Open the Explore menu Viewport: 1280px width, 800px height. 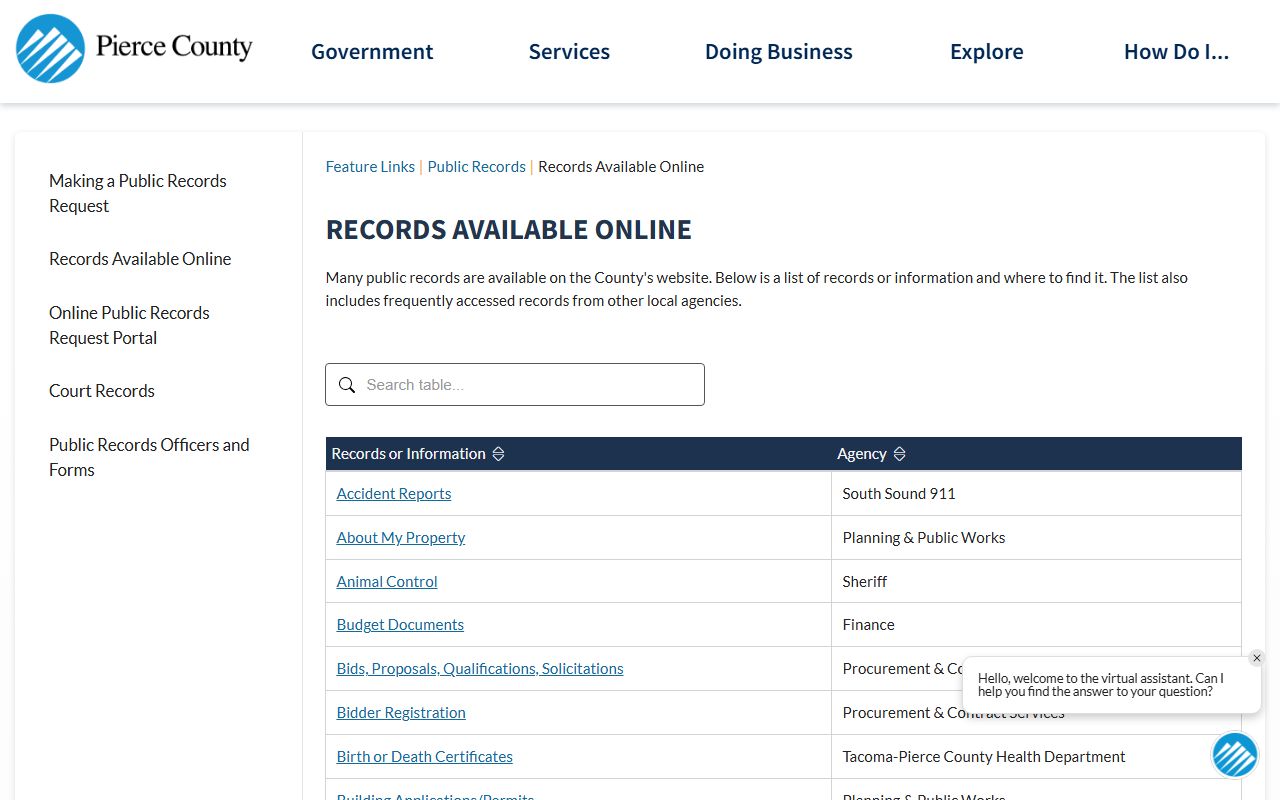click(x=987, y=52)
